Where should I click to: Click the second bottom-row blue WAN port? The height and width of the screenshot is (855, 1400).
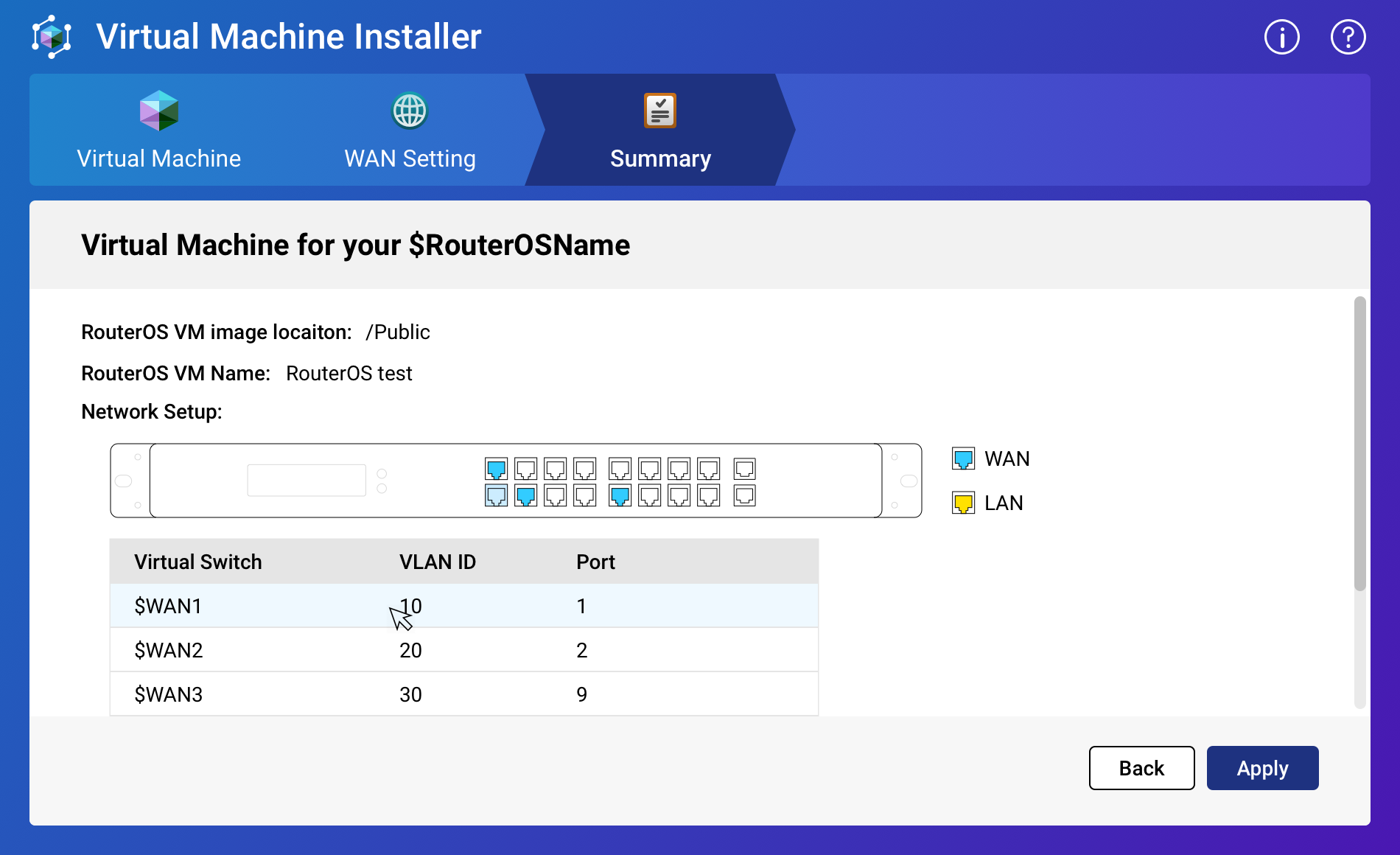pos(526,495)
